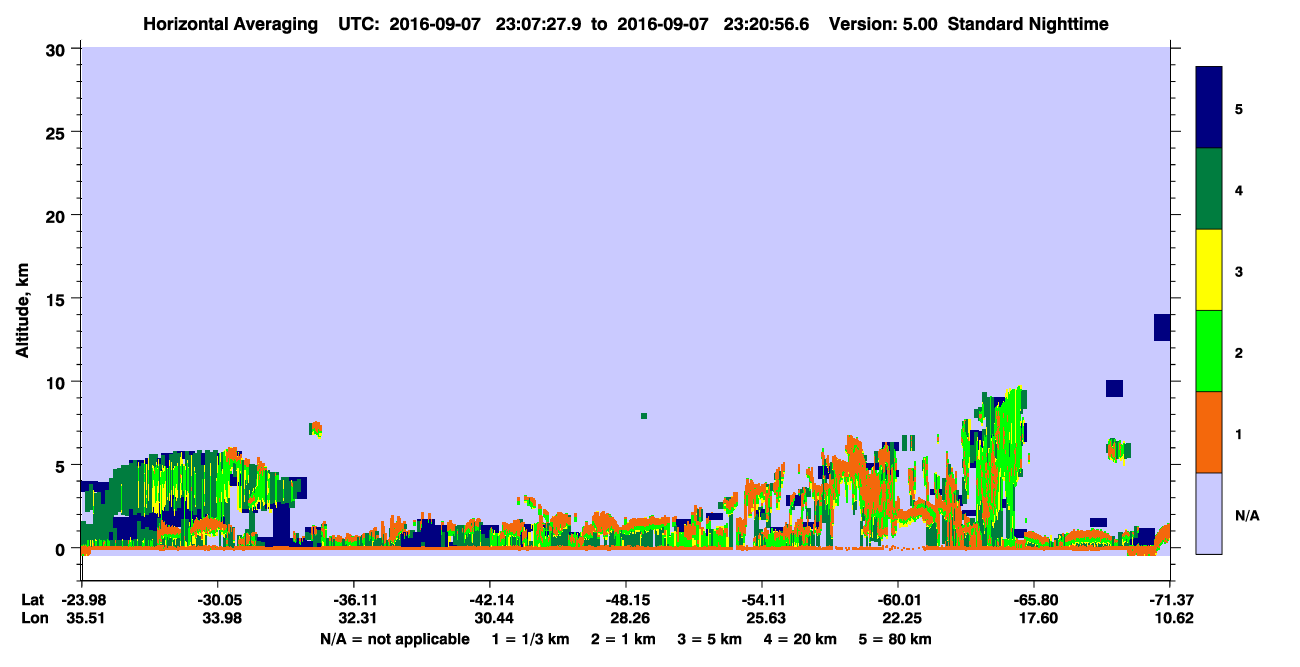Click the legend text '4 = 20 km'
The height and width of the screenshot is (667, 1300).
[800, 639]
